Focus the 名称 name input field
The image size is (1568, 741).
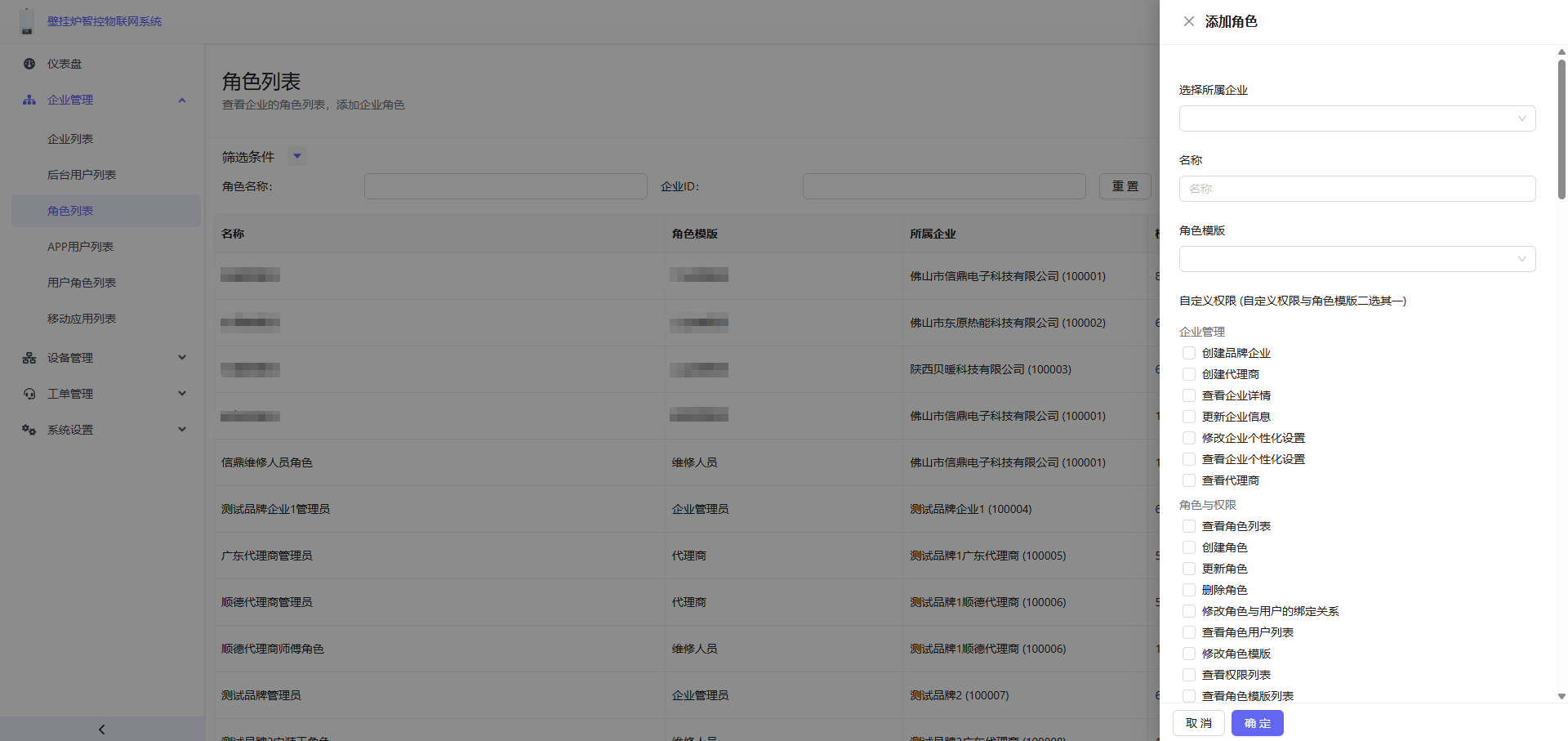(x=1356, y=189)
